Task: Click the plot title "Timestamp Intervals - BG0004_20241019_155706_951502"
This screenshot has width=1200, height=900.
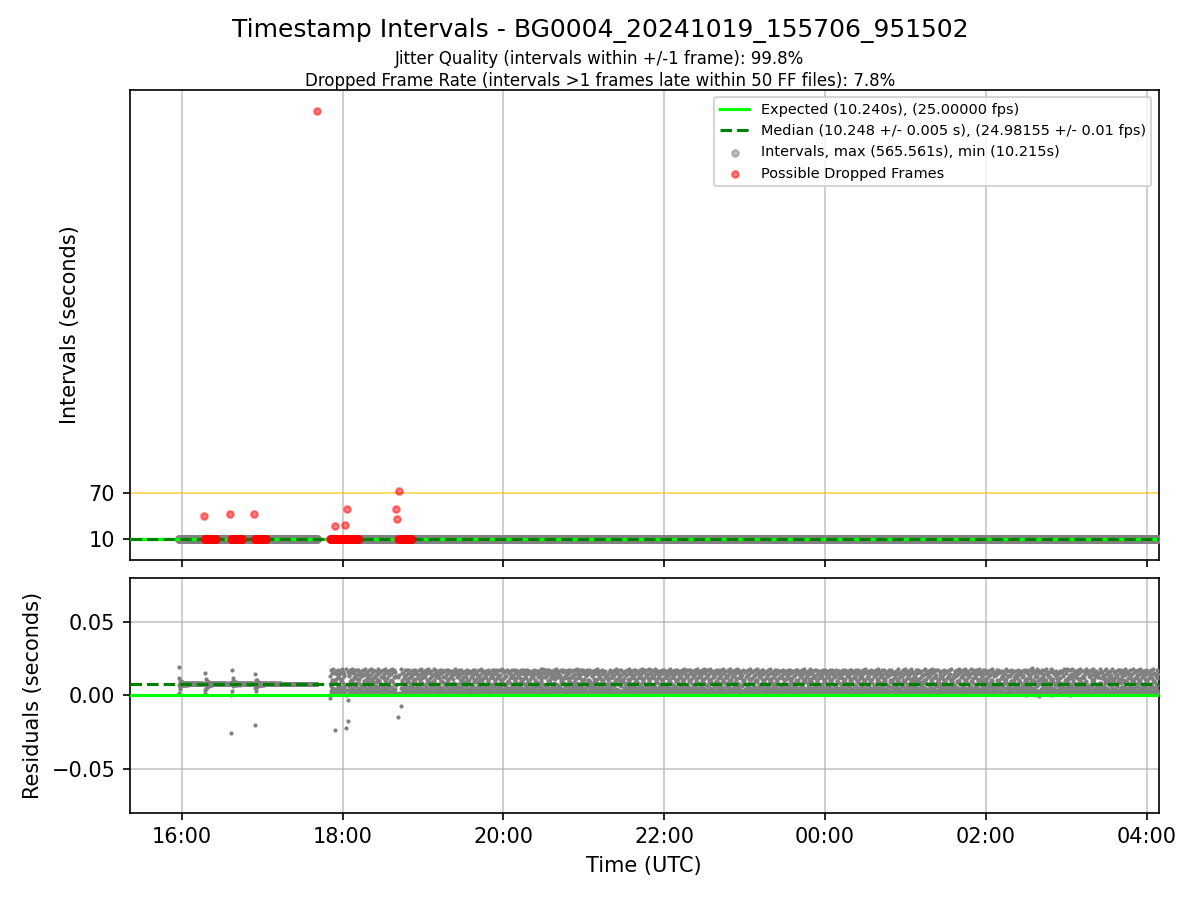Action: tap(600, 29)
